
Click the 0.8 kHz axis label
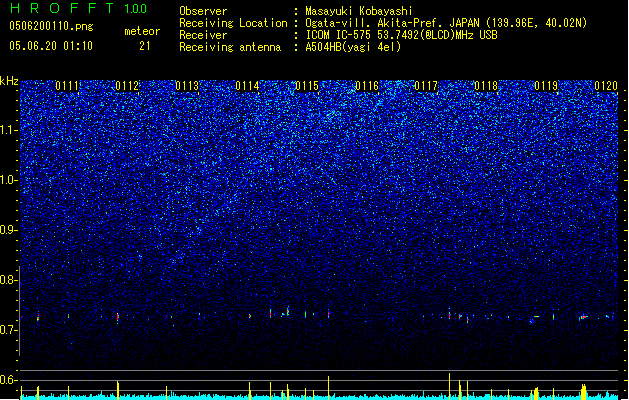(9, 280)
